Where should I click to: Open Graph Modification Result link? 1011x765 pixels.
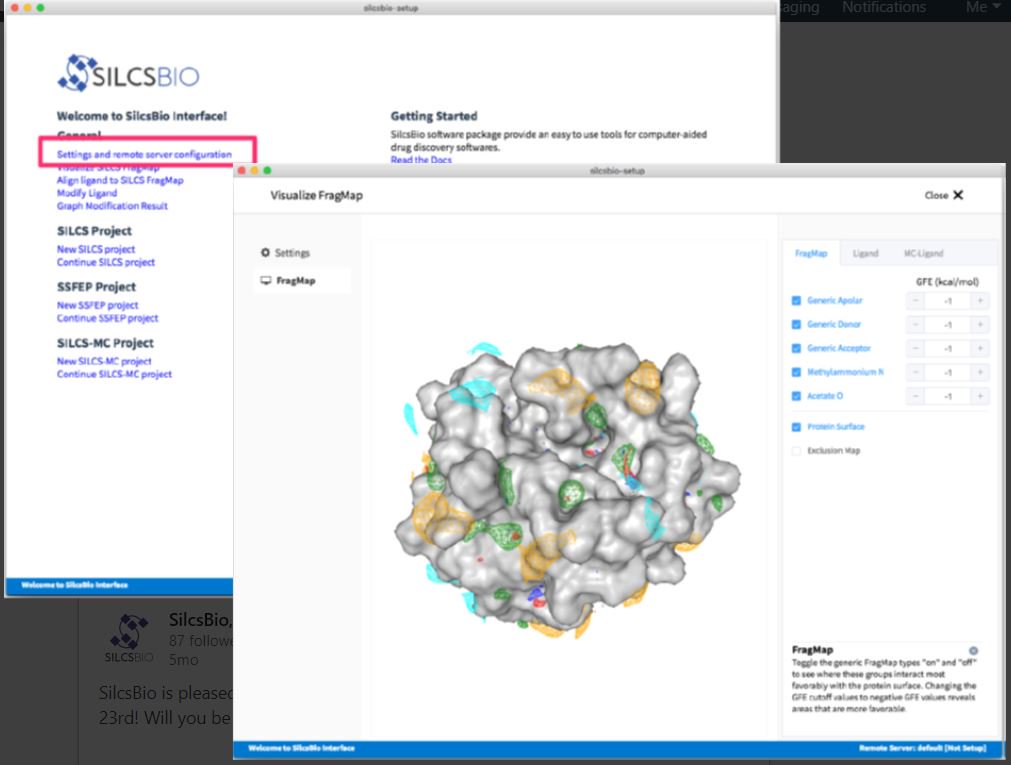[x=112, y=206]
